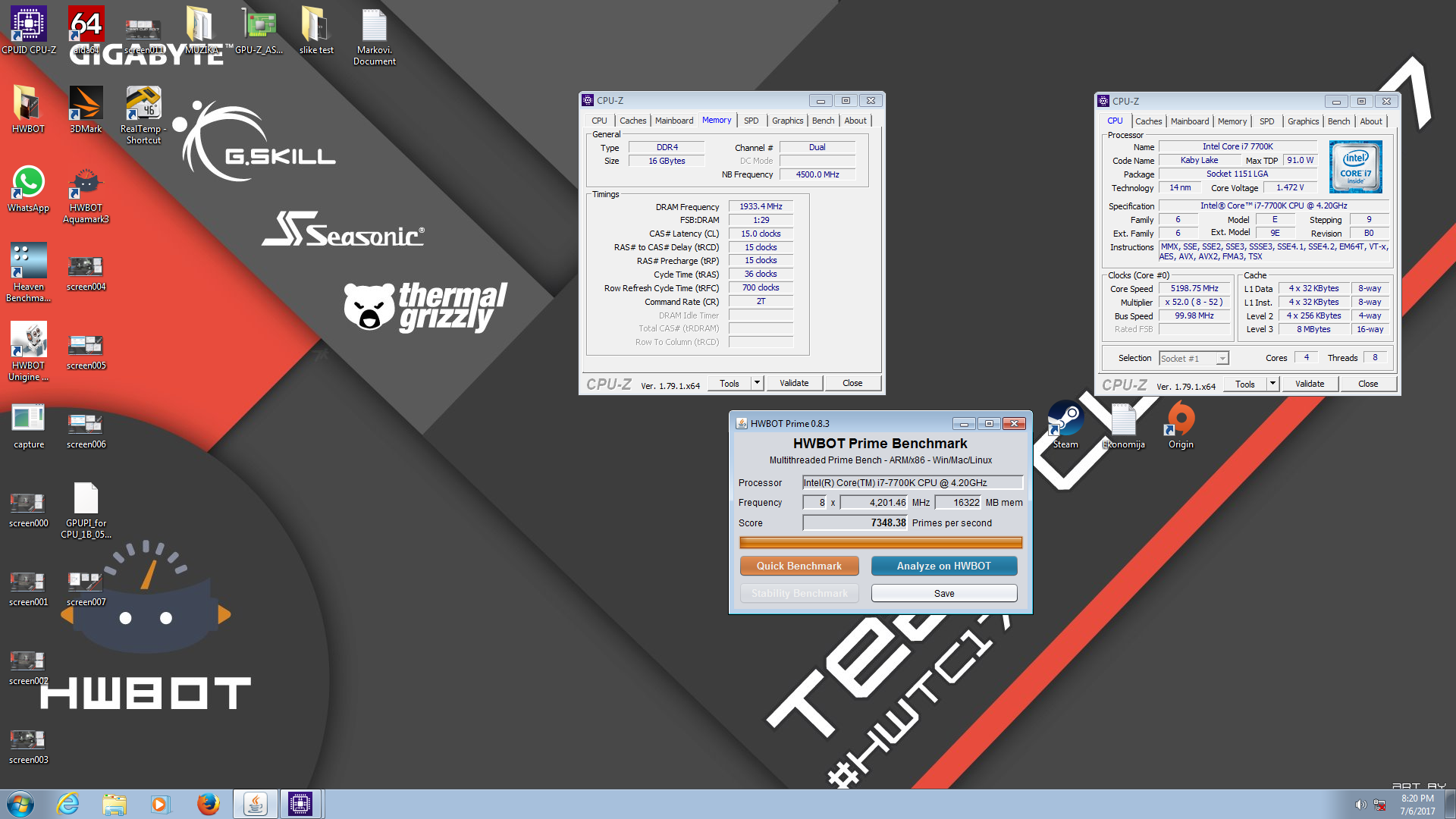
Task: Open Firefox from the taskbar
Action: point(208,804)
